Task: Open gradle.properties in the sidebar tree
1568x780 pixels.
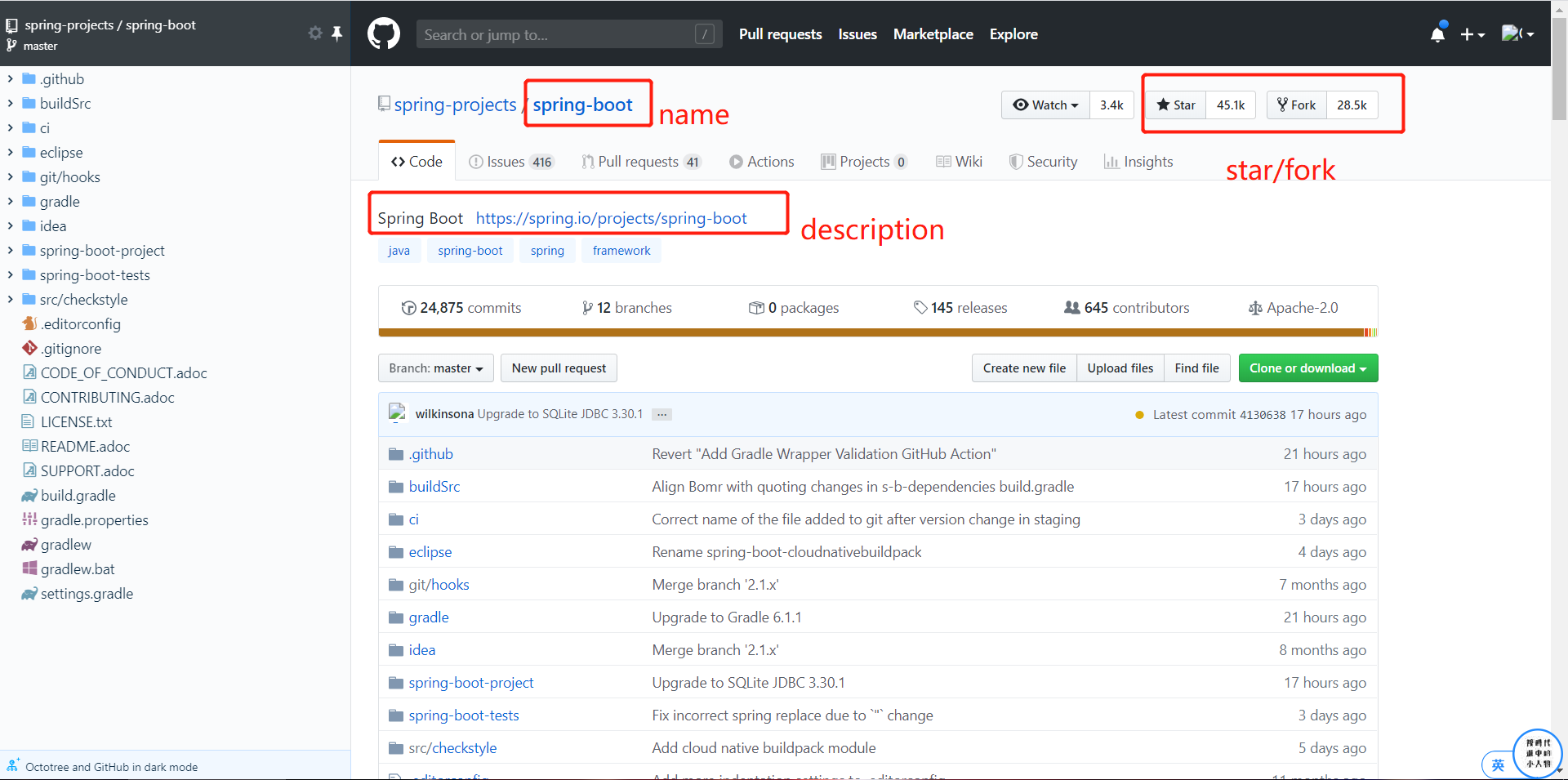Action: pos(94,520)
